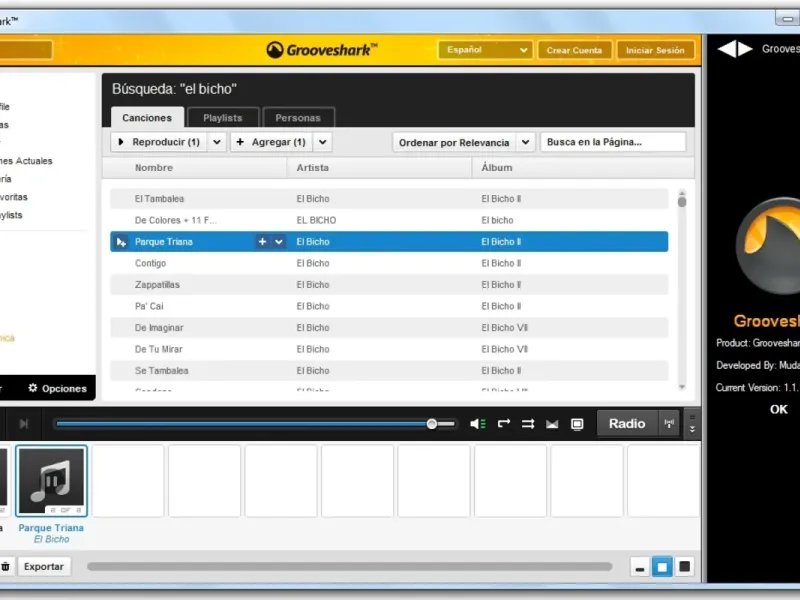The width and height of the screenshot is (800, 600).
Task: Delete queue with the trash icon
Action: [x=5, y=566]
